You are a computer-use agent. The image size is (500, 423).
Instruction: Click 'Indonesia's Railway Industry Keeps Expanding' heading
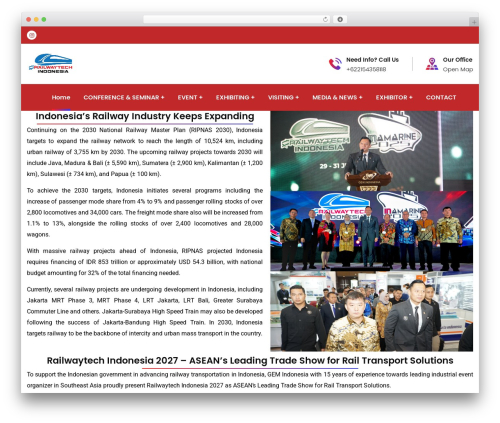click(x=145, y=116)
